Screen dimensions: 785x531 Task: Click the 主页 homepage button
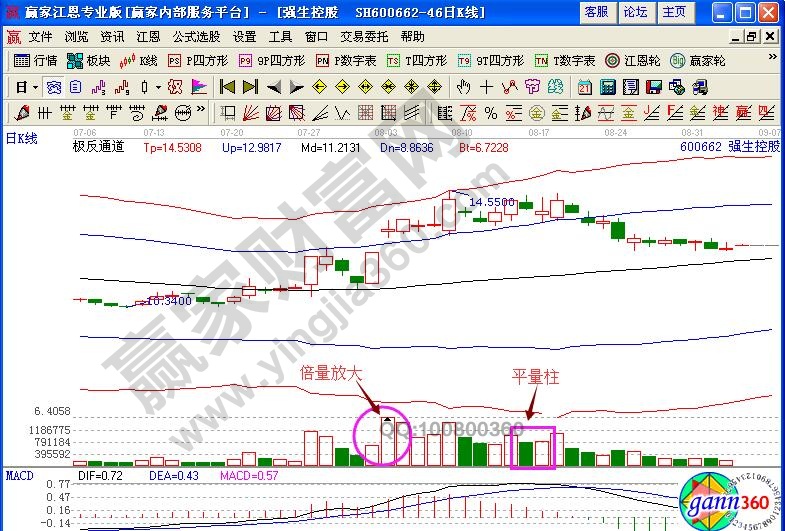675,12
